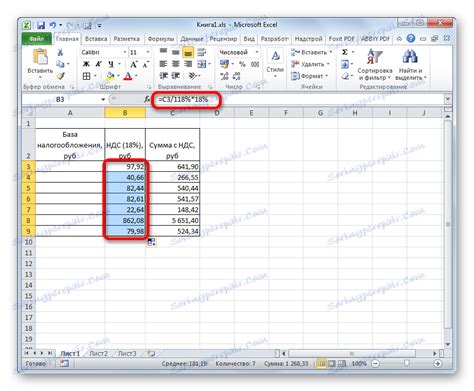
Task: Open Excel Help question mark icon
Action: click(x=411, y=38)
